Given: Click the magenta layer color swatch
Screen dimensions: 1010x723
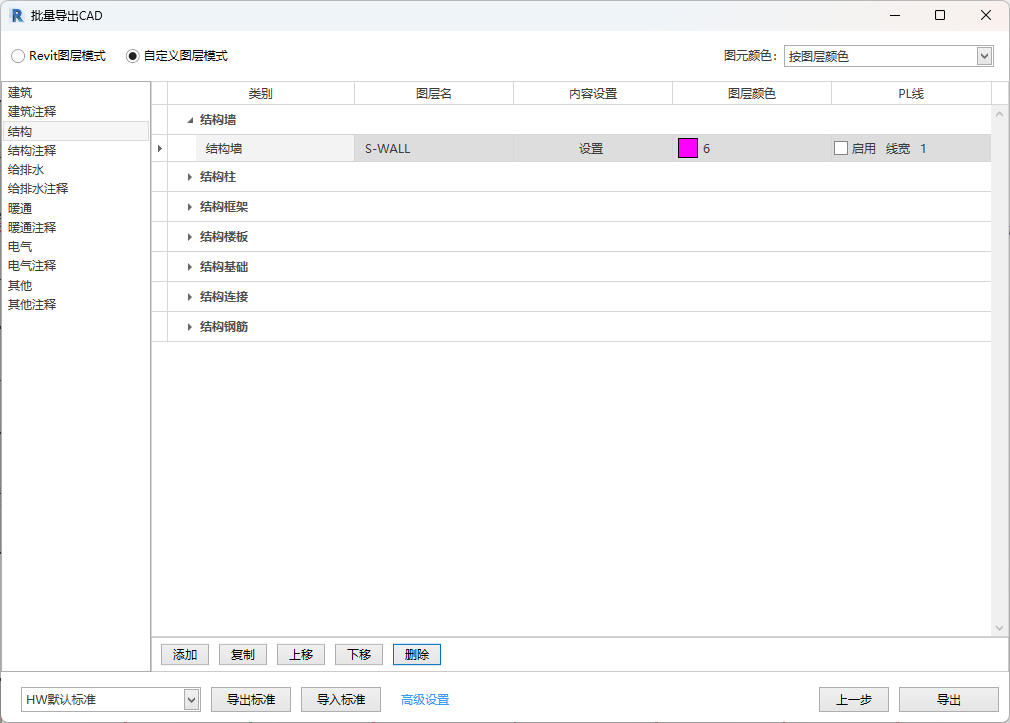Looking at the screenshot, I should click(x=688, y=148).
